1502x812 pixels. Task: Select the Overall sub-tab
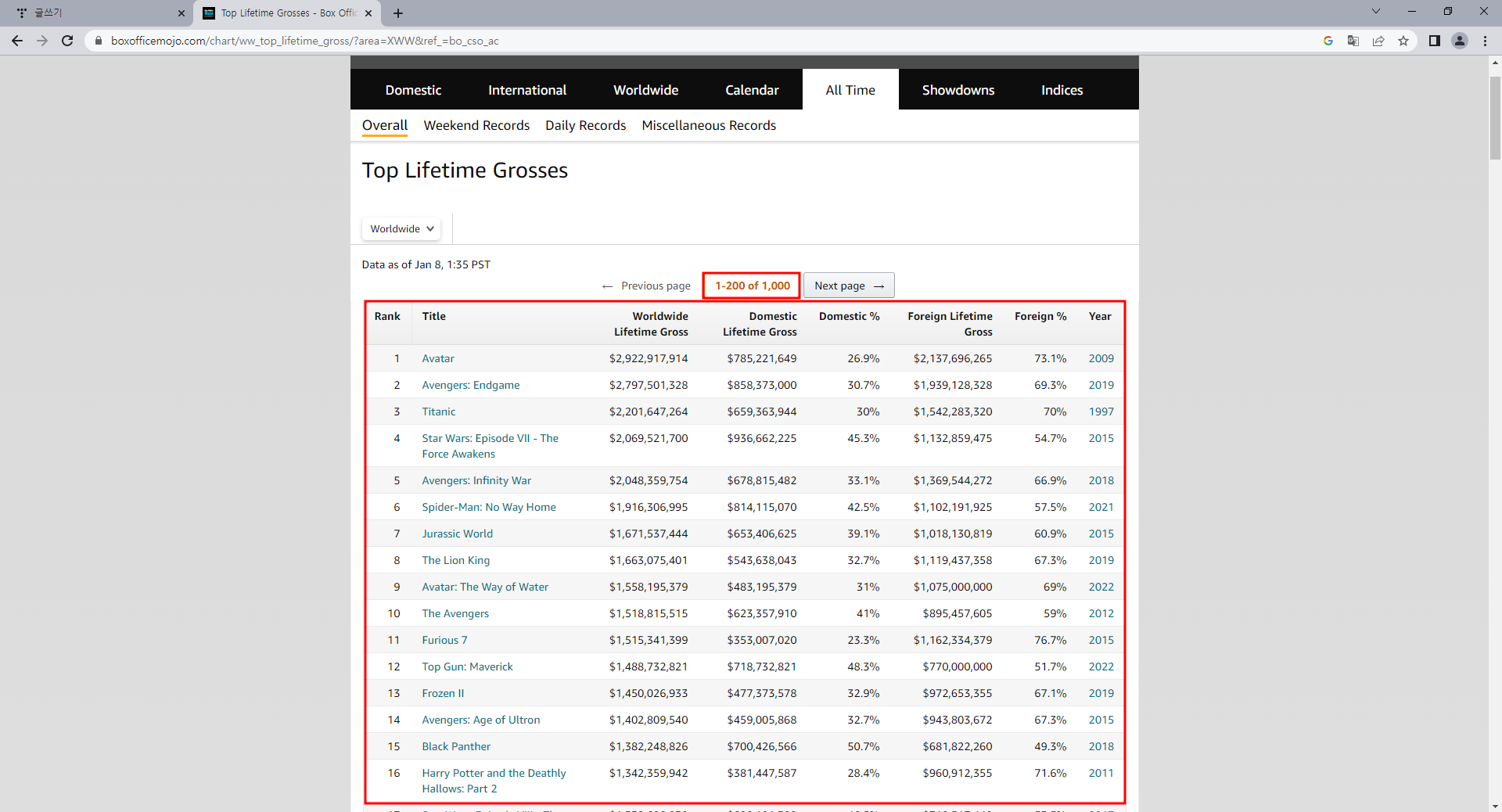[x=385, y=125]
